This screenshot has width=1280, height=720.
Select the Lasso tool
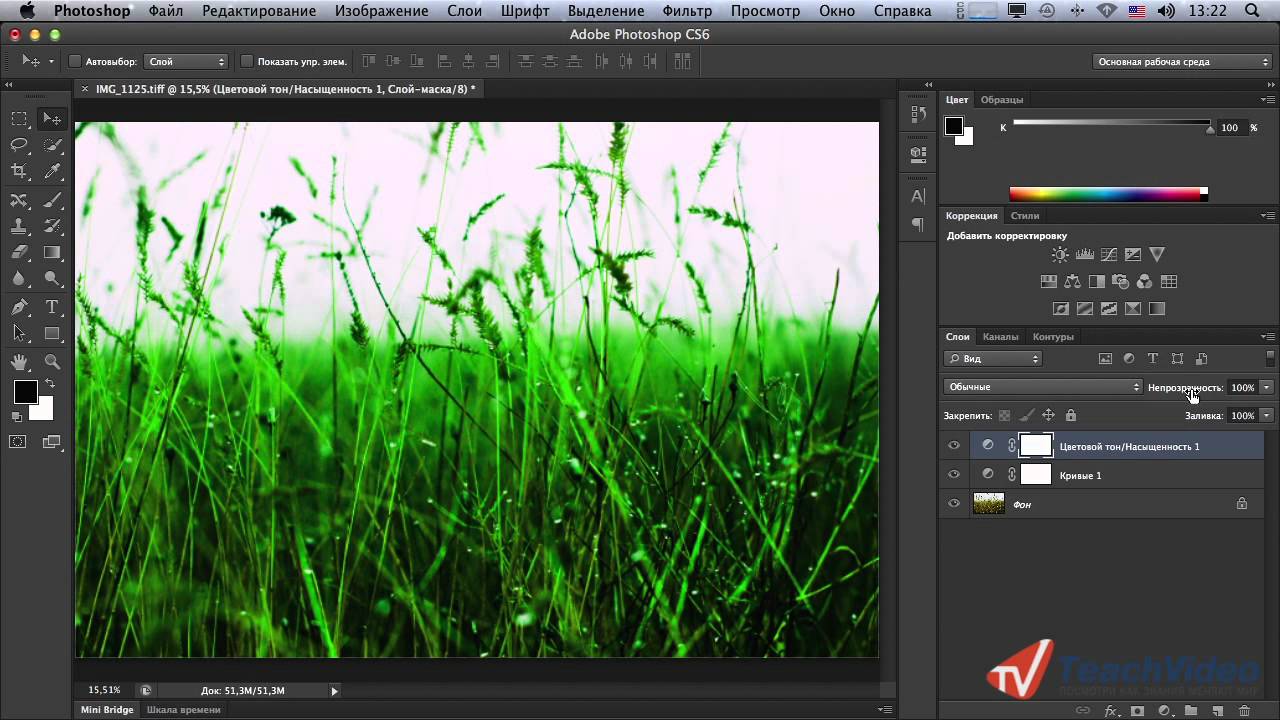19,146
